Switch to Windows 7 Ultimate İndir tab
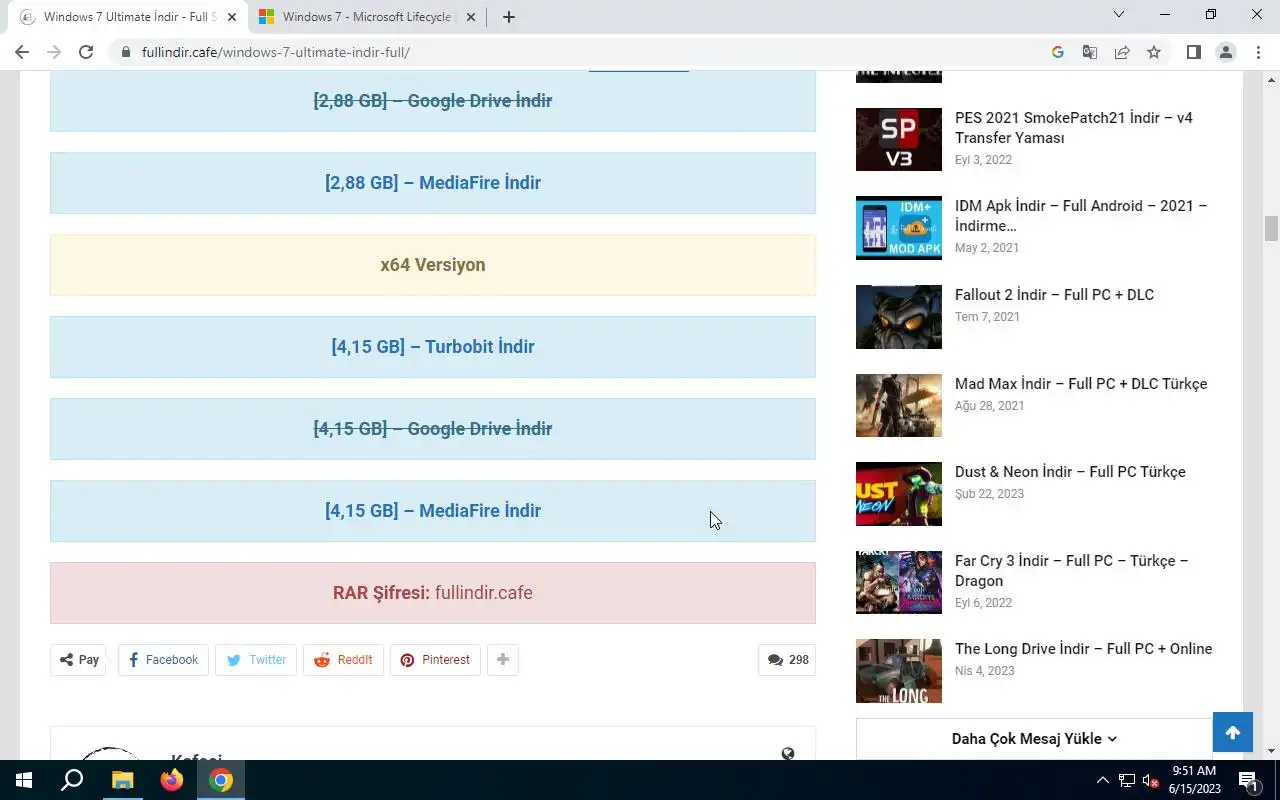 coord(127,17)
